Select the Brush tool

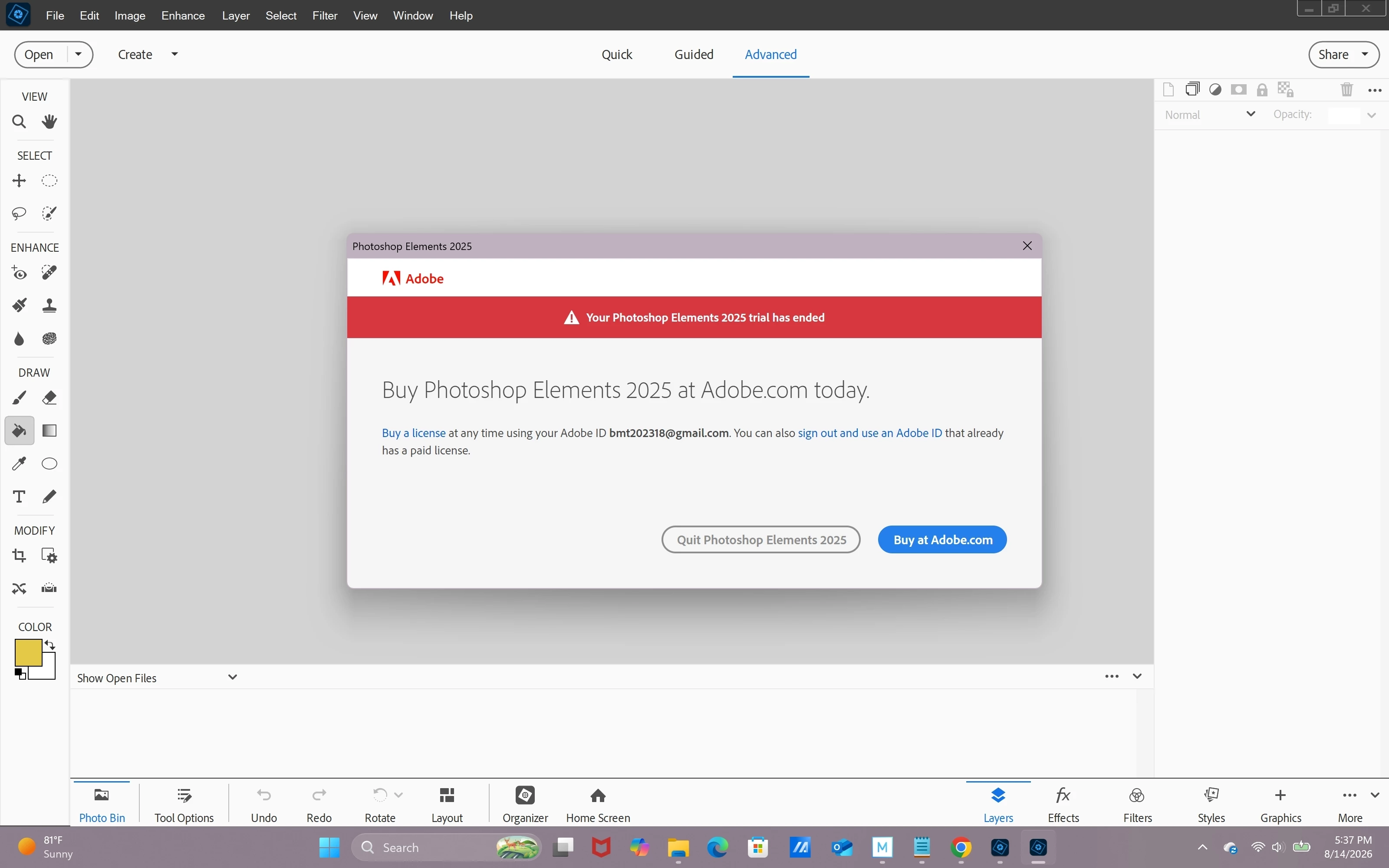(19, 398)
